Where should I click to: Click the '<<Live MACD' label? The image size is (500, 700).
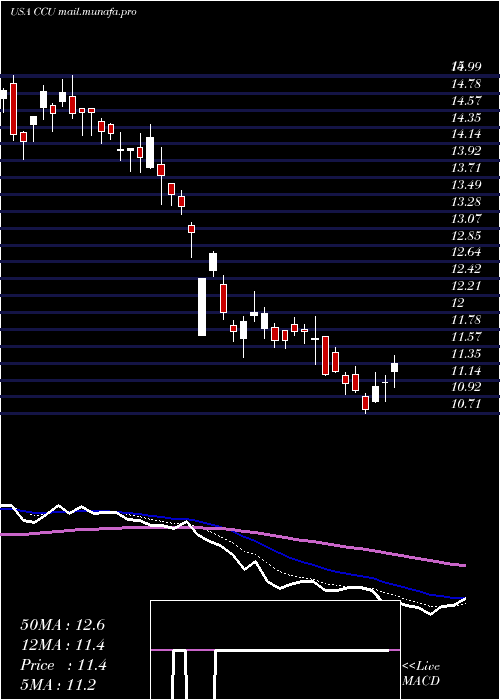[x=421, y=674]
